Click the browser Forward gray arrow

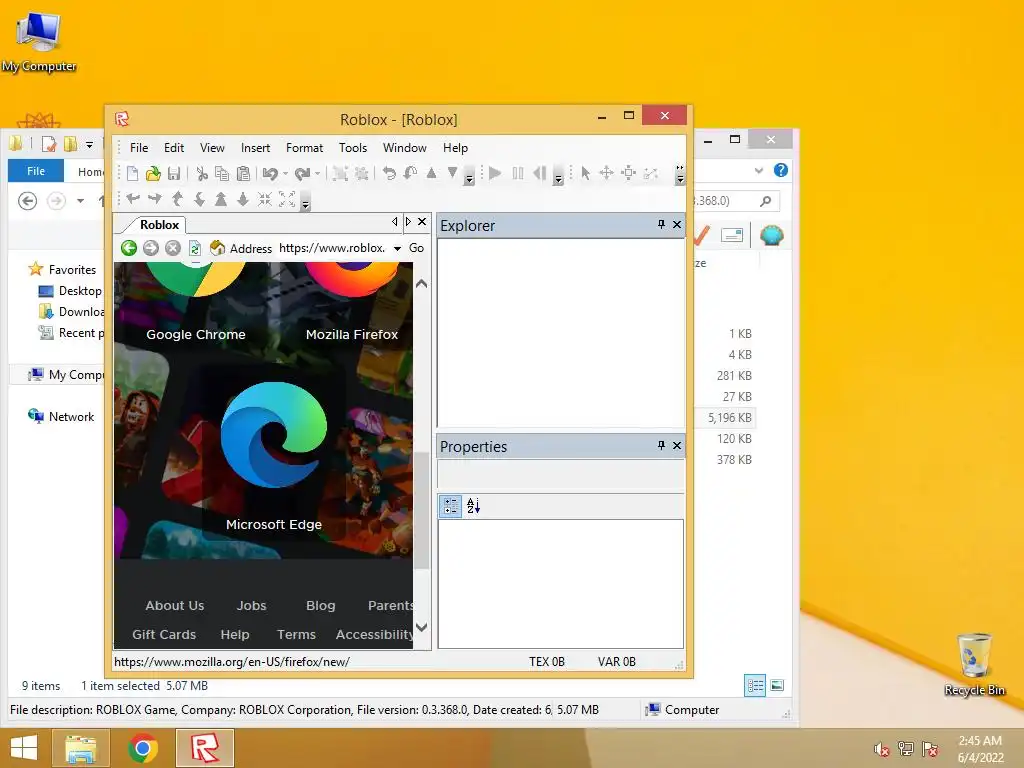pos(151,248)
